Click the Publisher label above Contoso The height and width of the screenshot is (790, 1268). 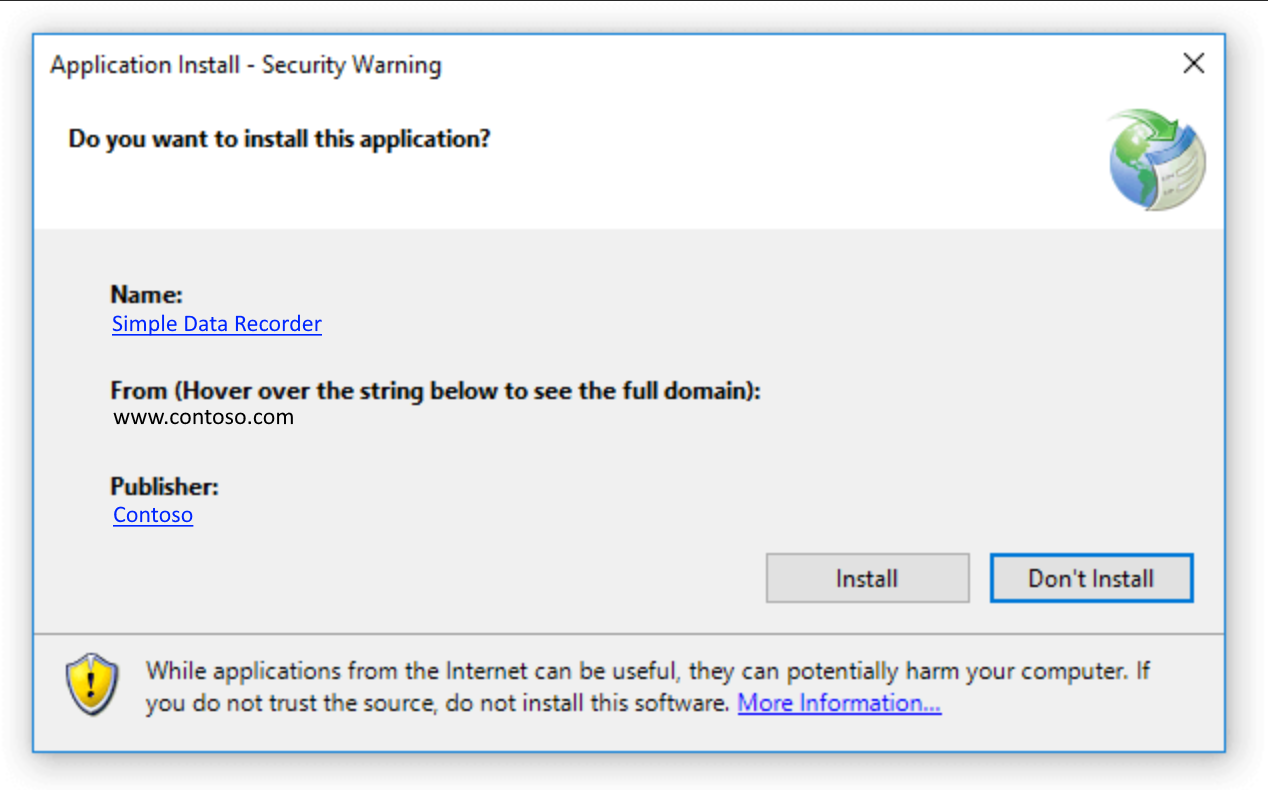pos(164,487)
